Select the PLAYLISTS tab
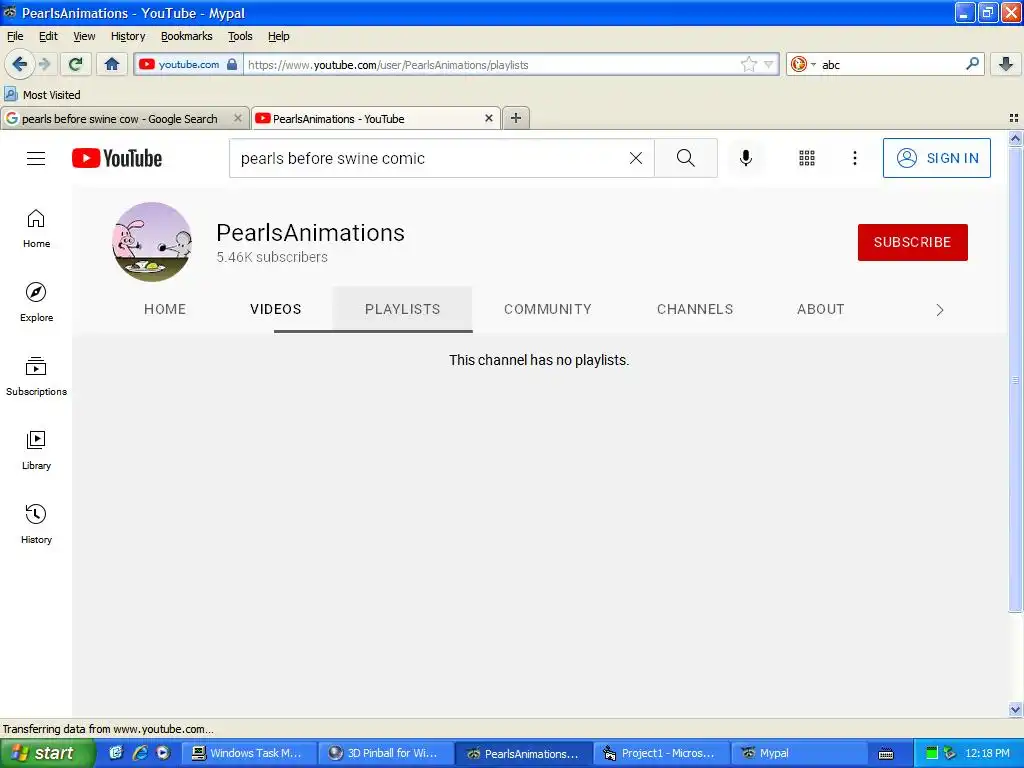Image resolution: width=1024 pixels, height=768 pixels. pyautogui.click(x=402, y=309)
